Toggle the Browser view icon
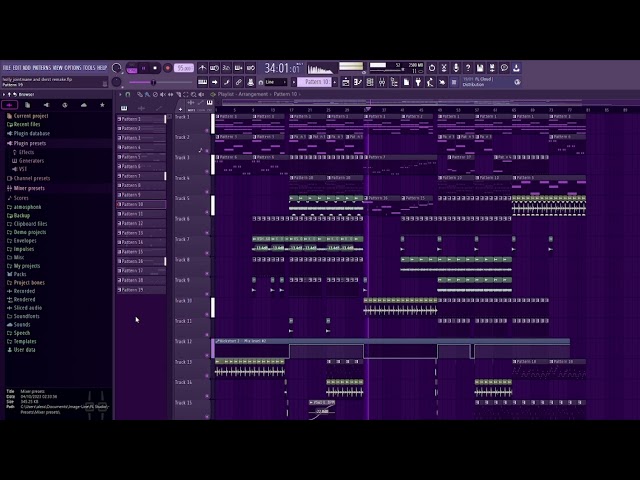 coord(394,82)
